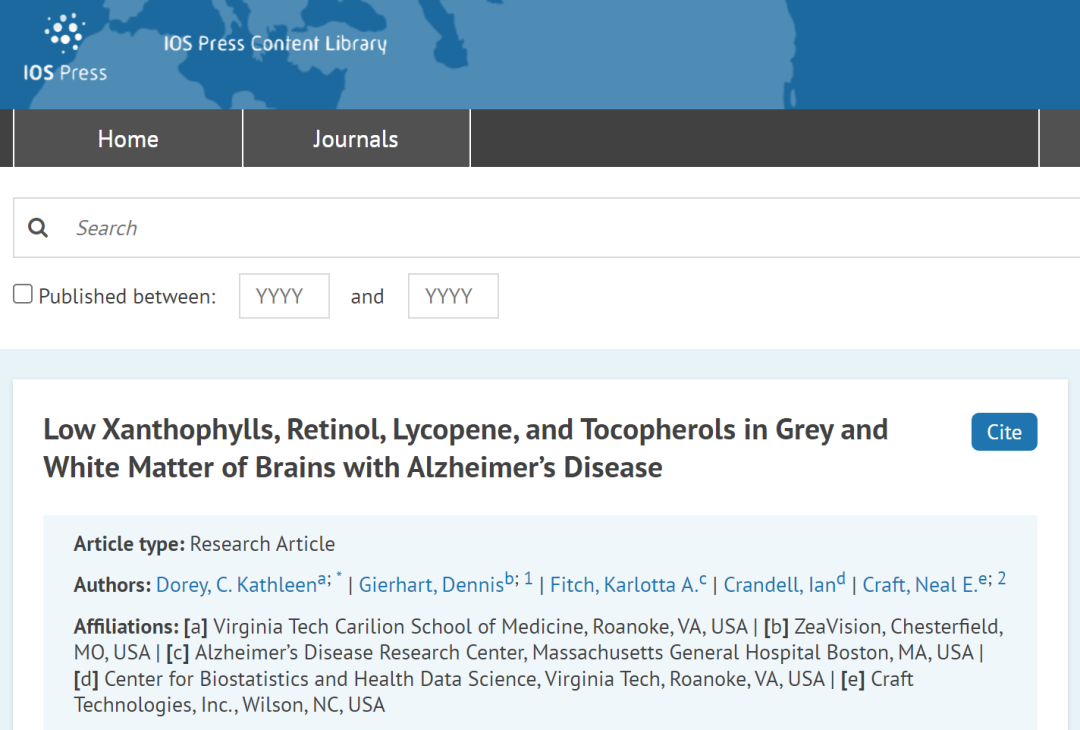Open author Fitch, Karlotta A. link
1080x730 pixels.
pyautogui.click(x=624, y=585)
